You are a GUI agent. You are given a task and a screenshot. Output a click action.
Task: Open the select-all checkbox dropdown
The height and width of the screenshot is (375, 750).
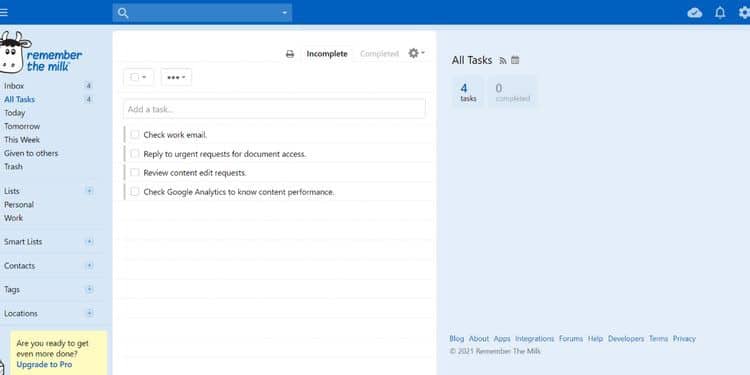(138, 77)
